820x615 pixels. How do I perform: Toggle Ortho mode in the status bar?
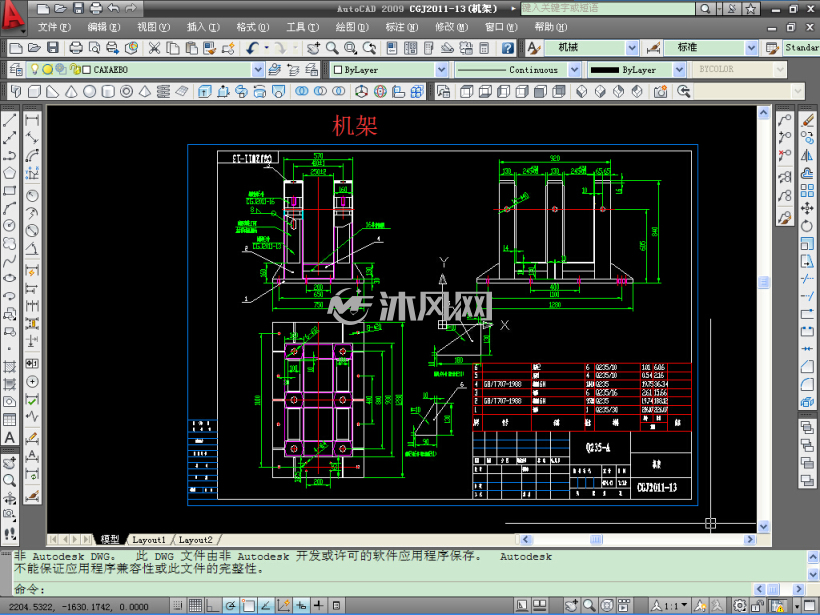point(213,606)
